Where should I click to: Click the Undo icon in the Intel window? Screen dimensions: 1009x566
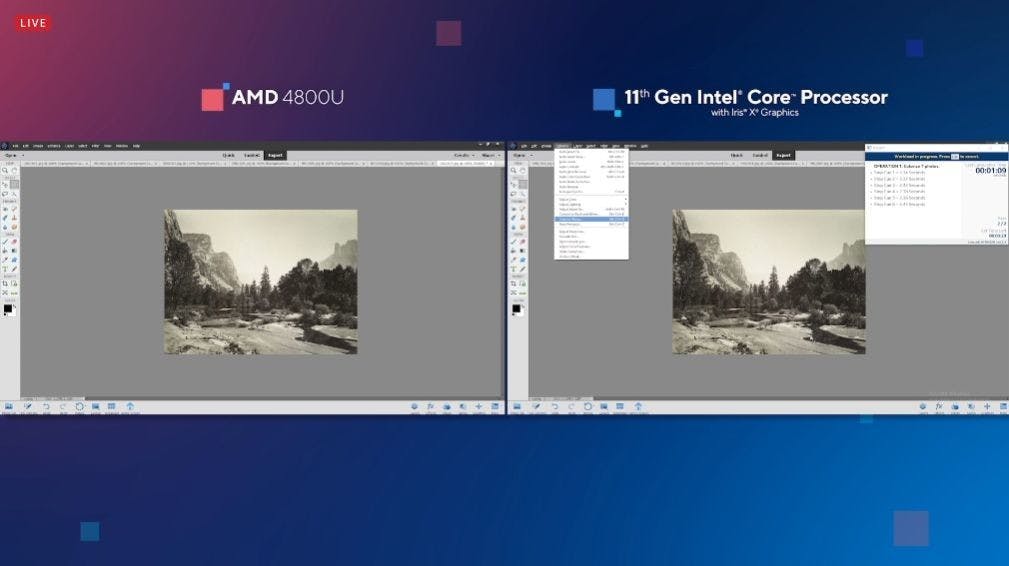pos(555,406)
